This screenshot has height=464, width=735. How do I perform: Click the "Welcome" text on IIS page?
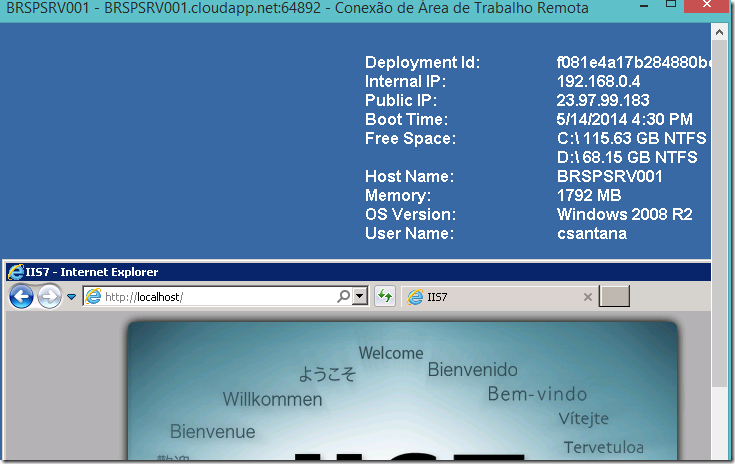tap(391, 353)
